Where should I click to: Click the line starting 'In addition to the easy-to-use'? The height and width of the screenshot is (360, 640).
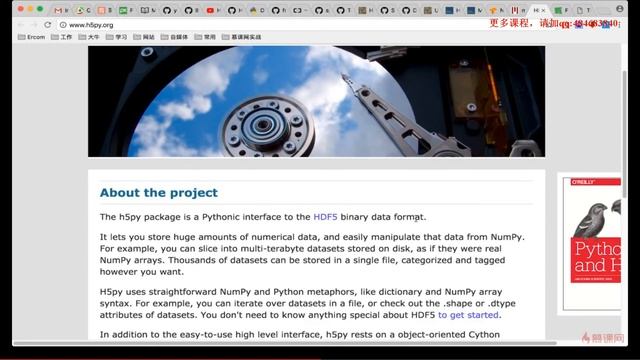point(300,334)
